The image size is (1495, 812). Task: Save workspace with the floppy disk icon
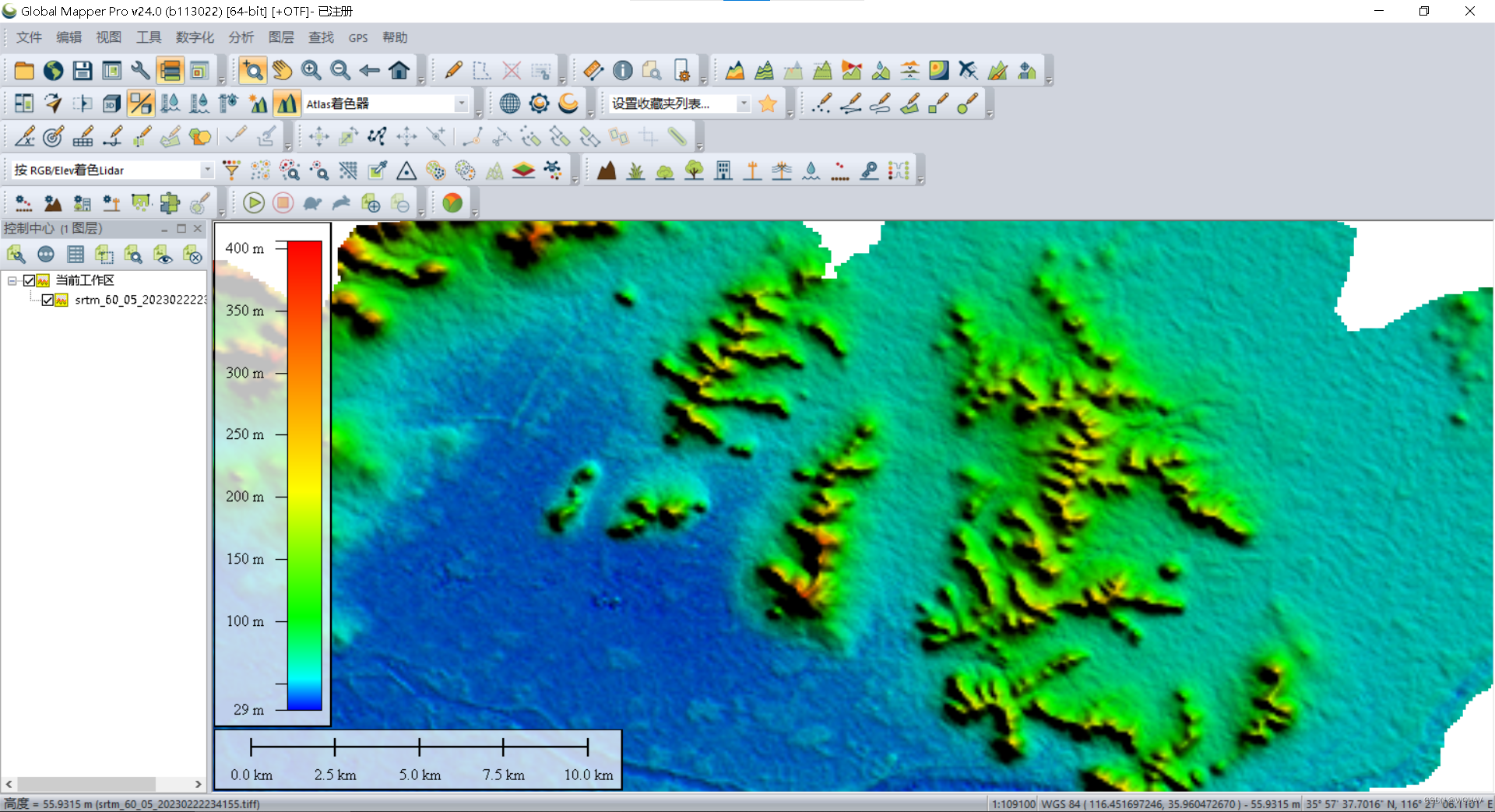pyautogui.click(x=83, y=71)
